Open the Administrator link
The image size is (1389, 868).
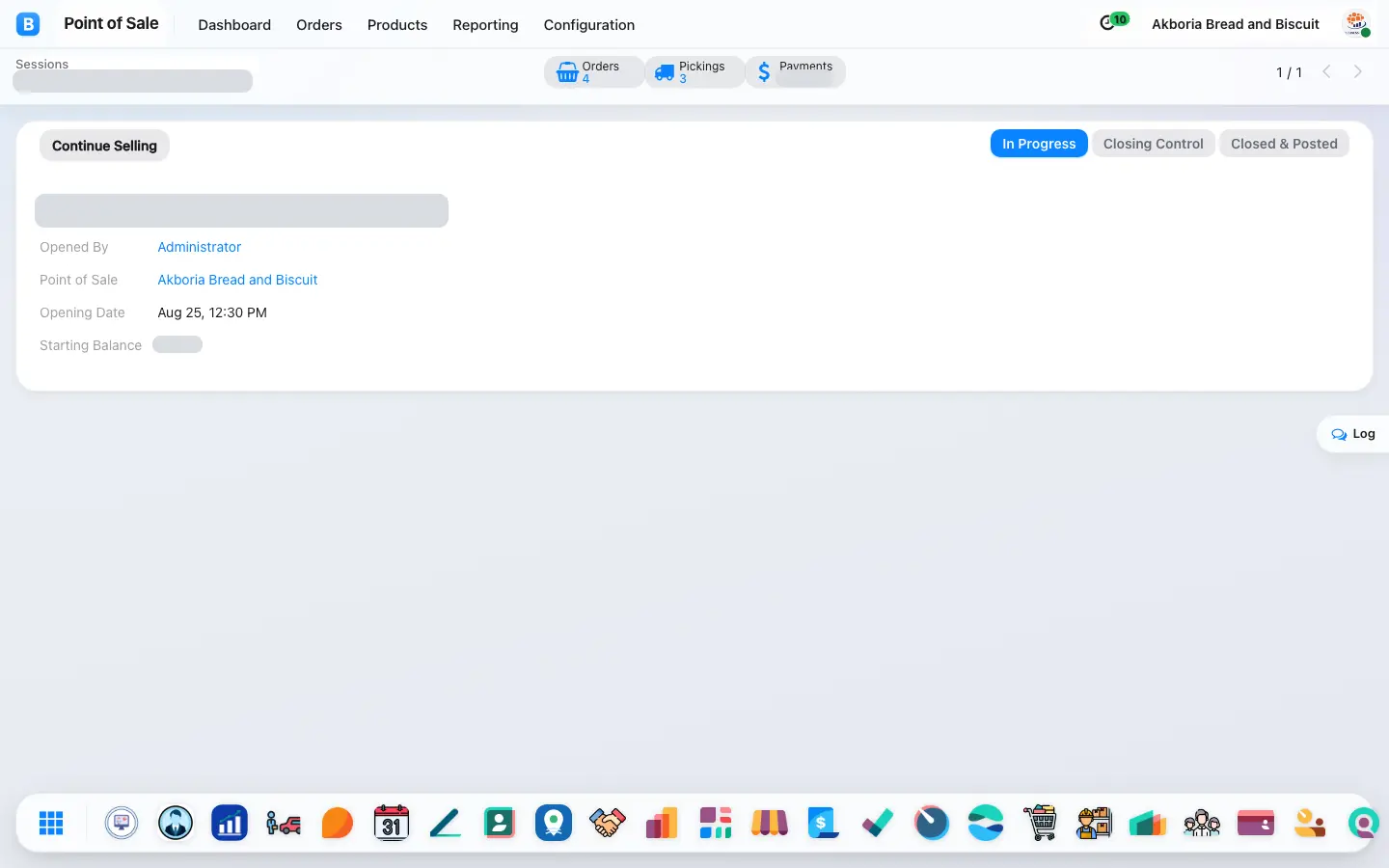click(200, 247)
